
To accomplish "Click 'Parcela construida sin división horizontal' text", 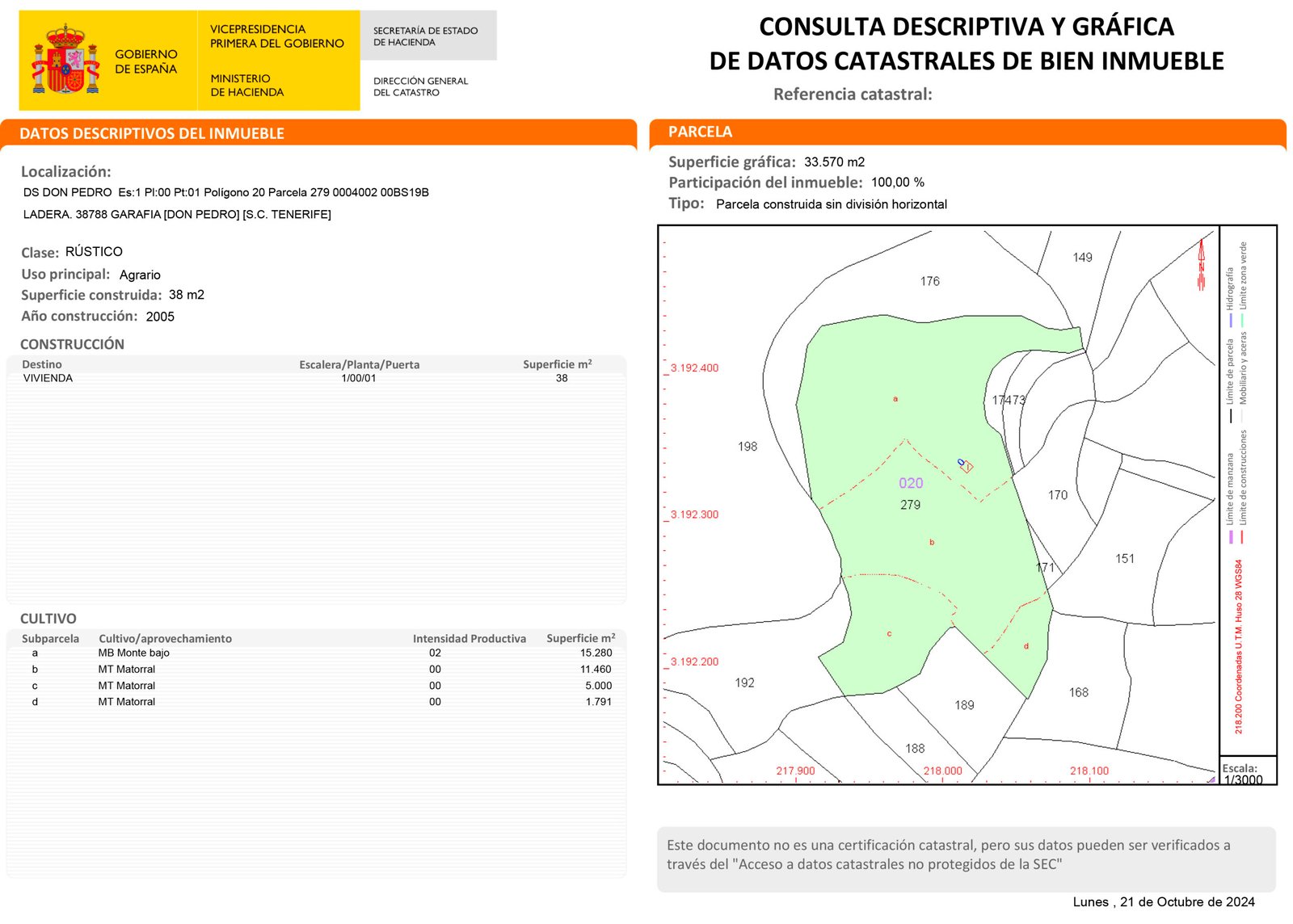I will tap(832, 204).
